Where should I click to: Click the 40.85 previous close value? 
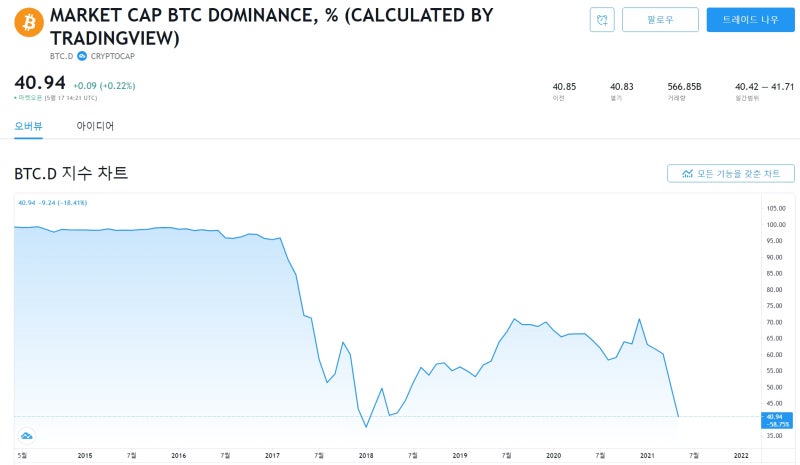[564, 87]
